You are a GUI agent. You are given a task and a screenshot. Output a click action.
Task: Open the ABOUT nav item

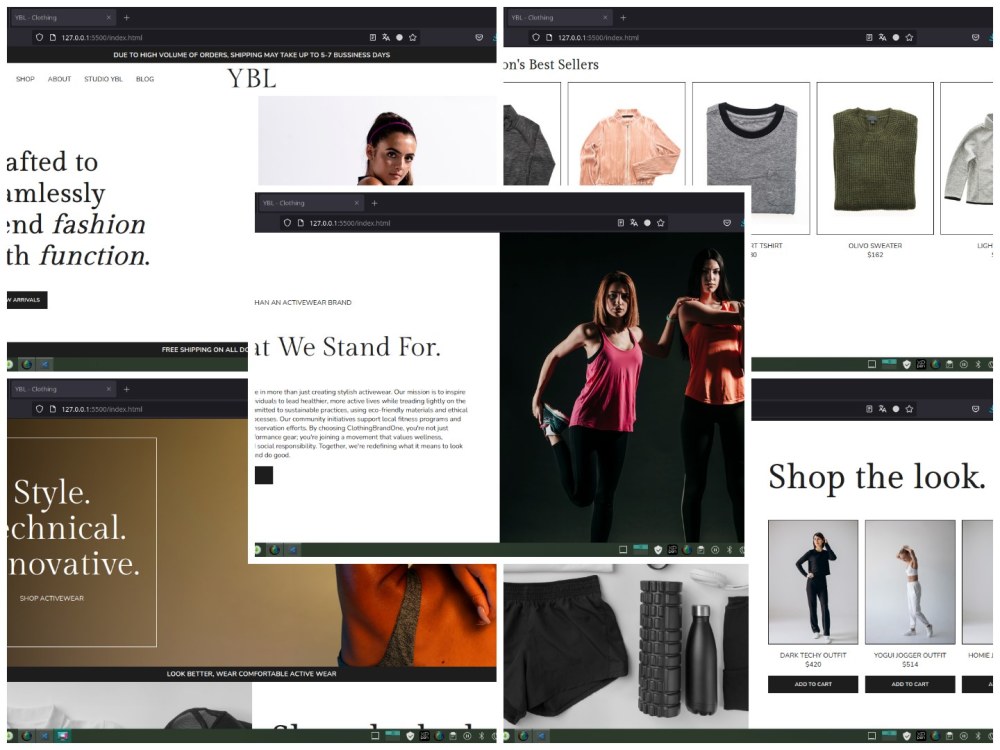[59, 79]
